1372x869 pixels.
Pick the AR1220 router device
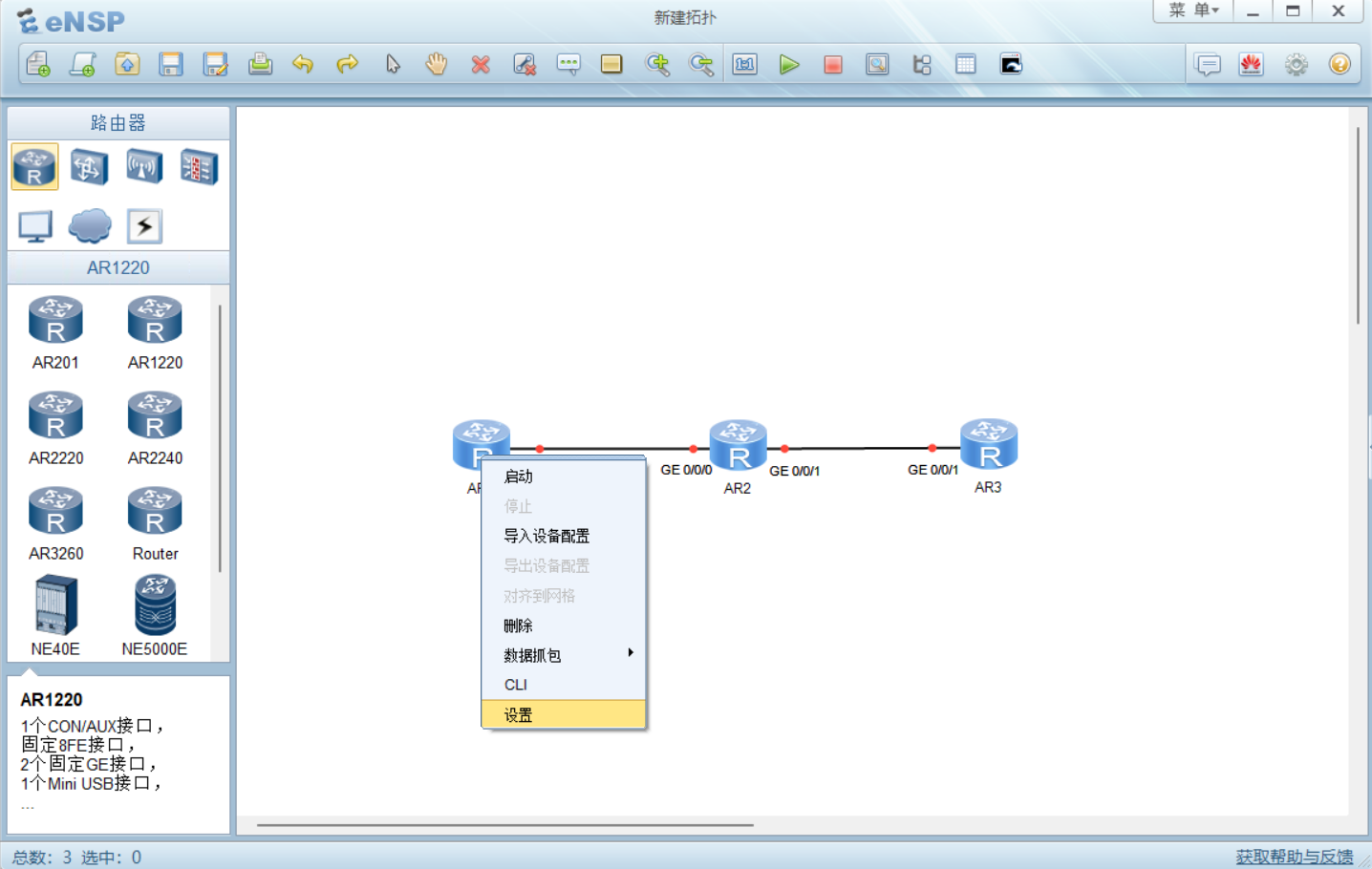coord(155,332)
